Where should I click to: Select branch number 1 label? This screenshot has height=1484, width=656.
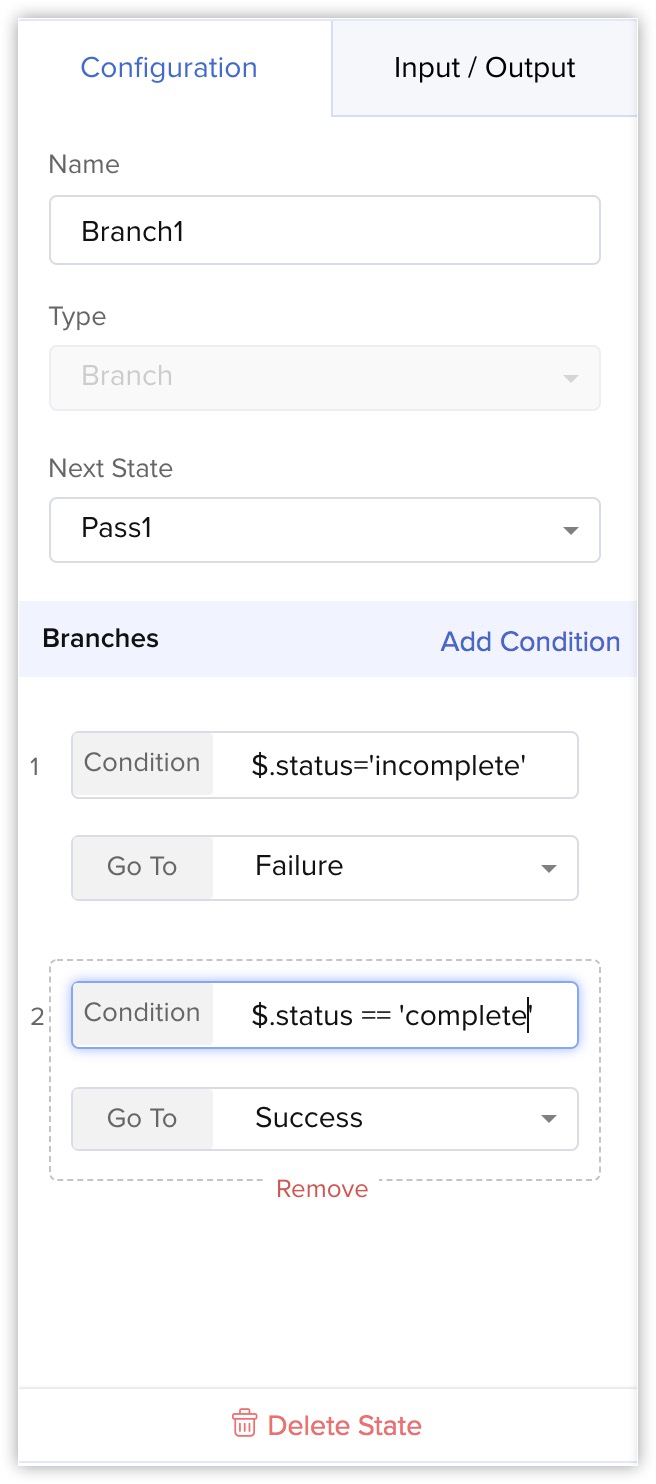click(35, 768)
